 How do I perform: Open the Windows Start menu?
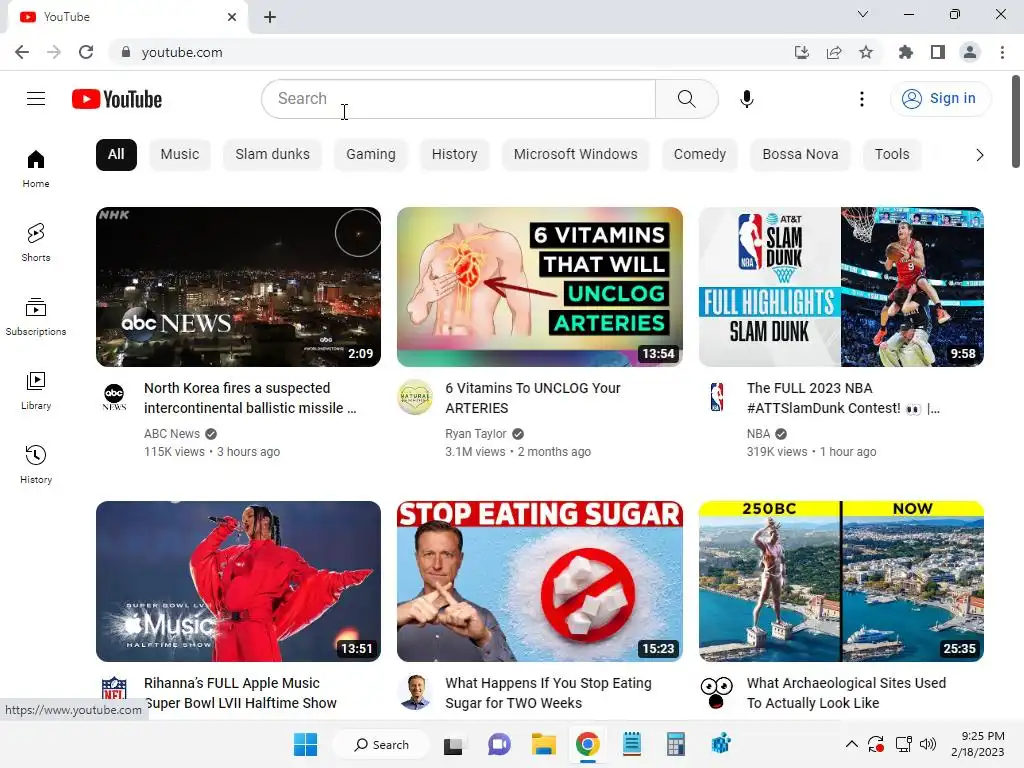pos(306,744)
